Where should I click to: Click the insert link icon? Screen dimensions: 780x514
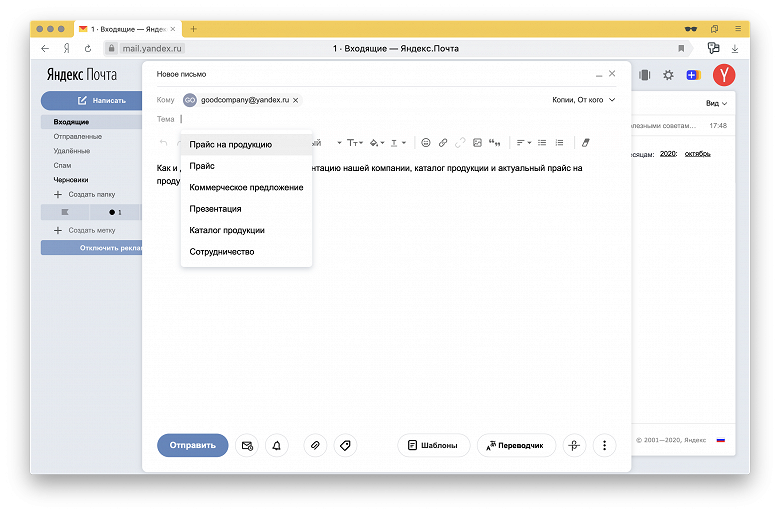tap(443, 143)
